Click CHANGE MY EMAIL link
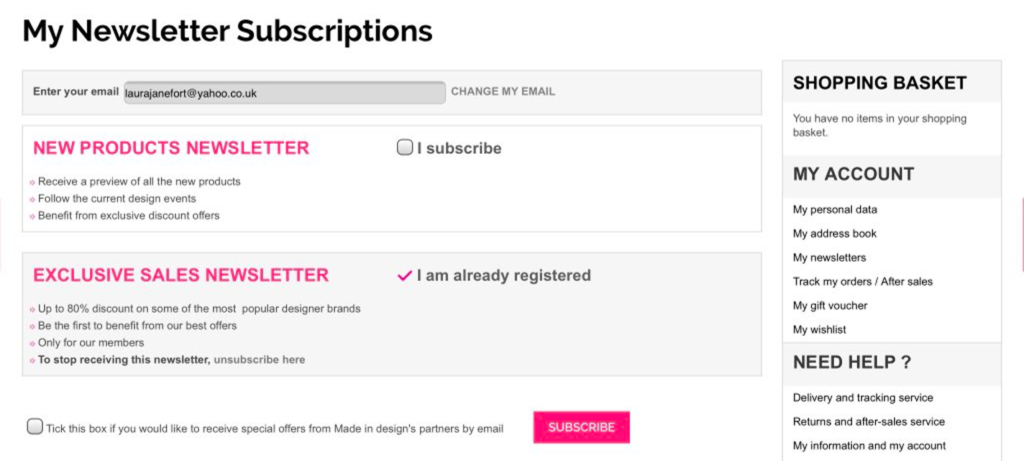 (x=503, y=92)
